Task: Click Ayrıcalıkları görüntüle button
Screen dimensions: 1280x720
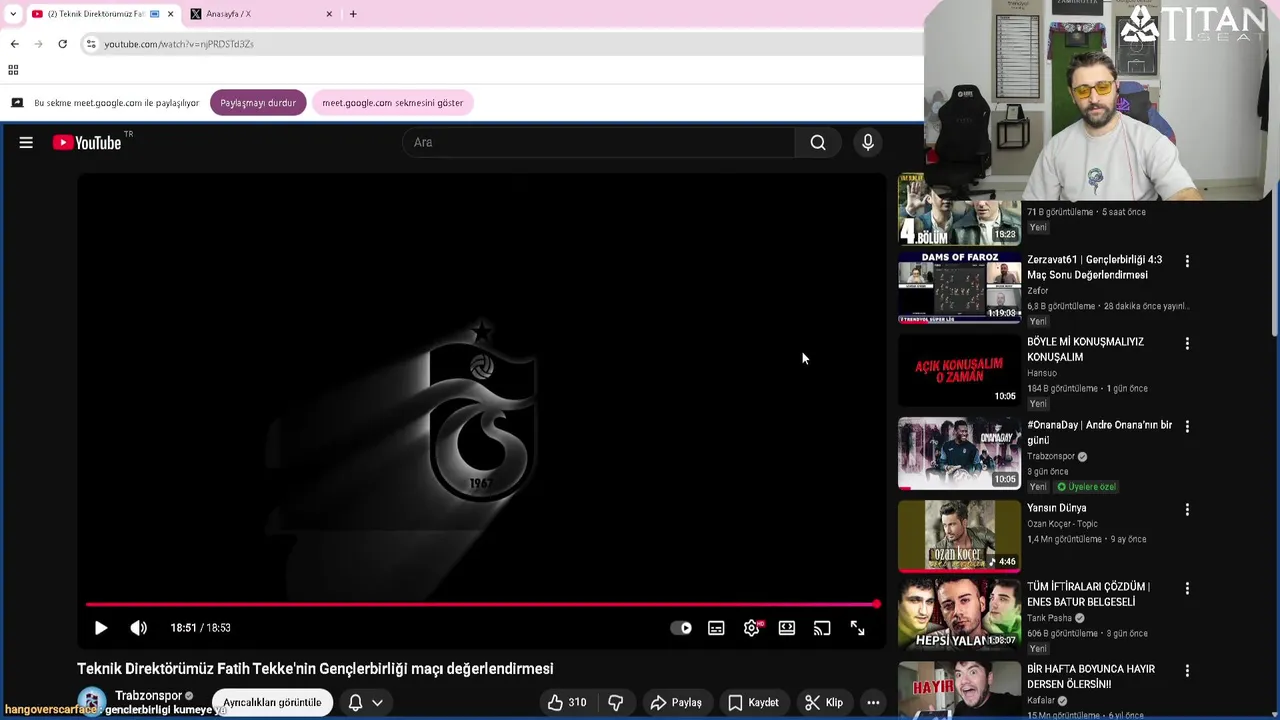Action: point(272,702)
